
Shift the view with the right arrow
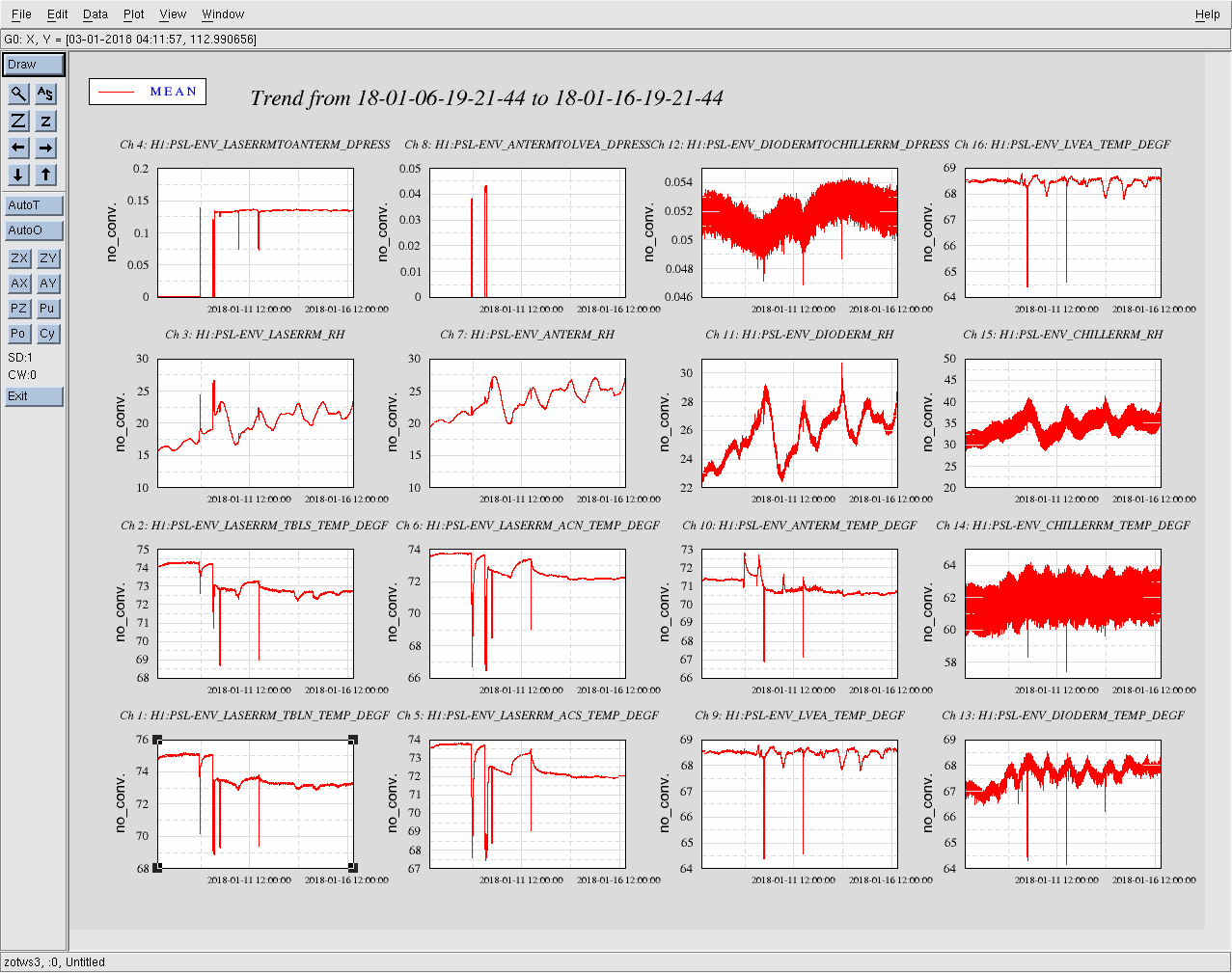(x=45, y=148)
